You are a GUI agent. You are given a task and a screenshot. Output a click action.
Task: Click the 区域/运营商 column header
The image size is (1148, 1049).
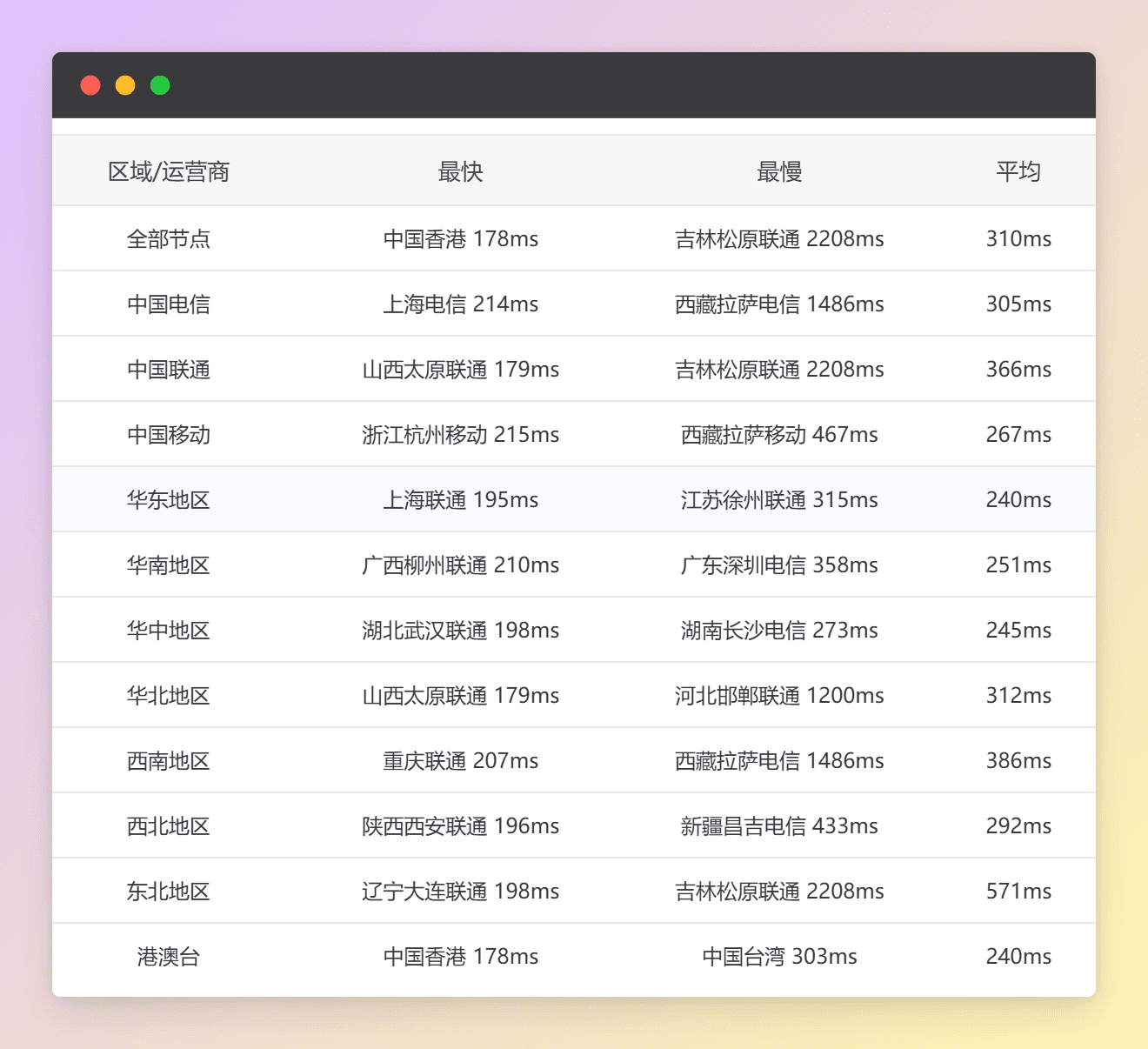(169, 171)
